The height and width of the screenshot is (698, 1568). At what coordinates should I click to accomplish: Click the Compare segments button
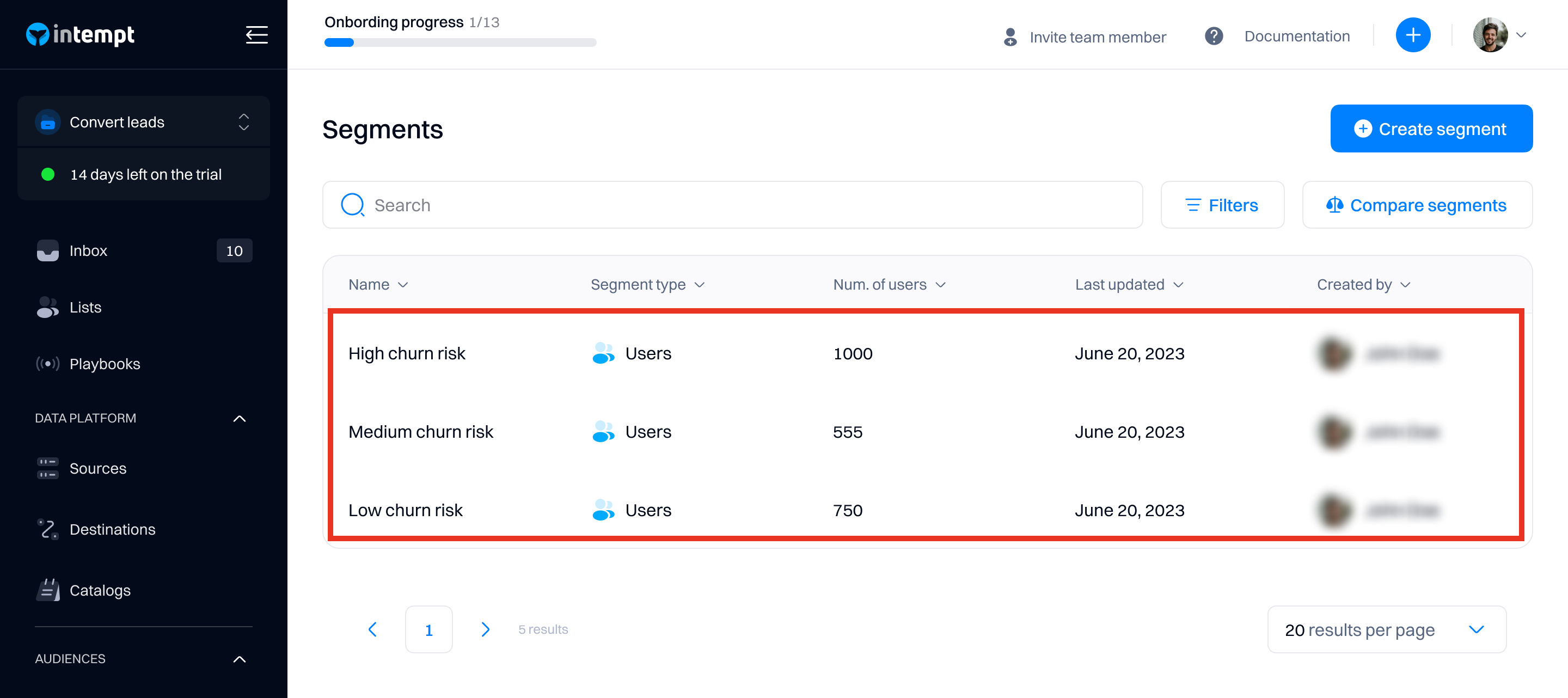[x=1417, y=206]
